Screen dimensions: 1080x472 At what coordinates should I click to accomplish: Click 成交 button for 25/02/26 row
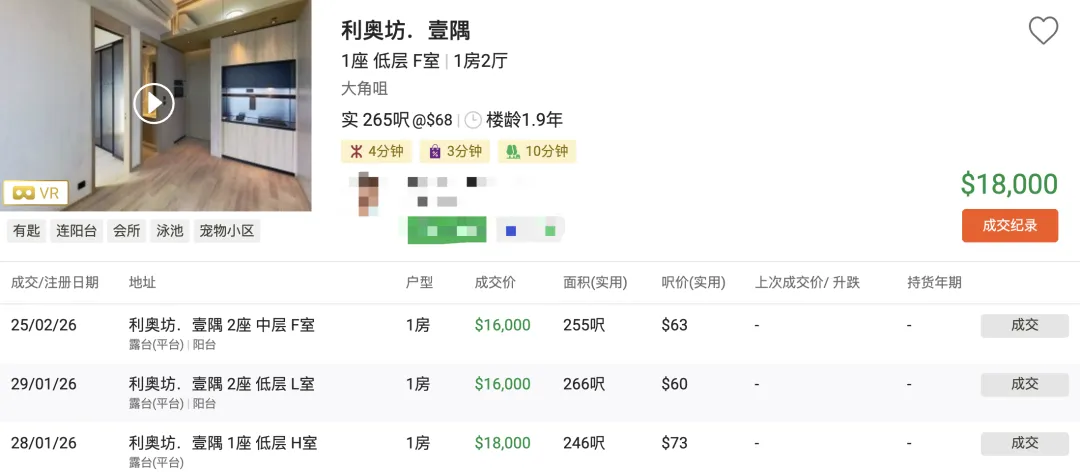[x=1024, y=325]
